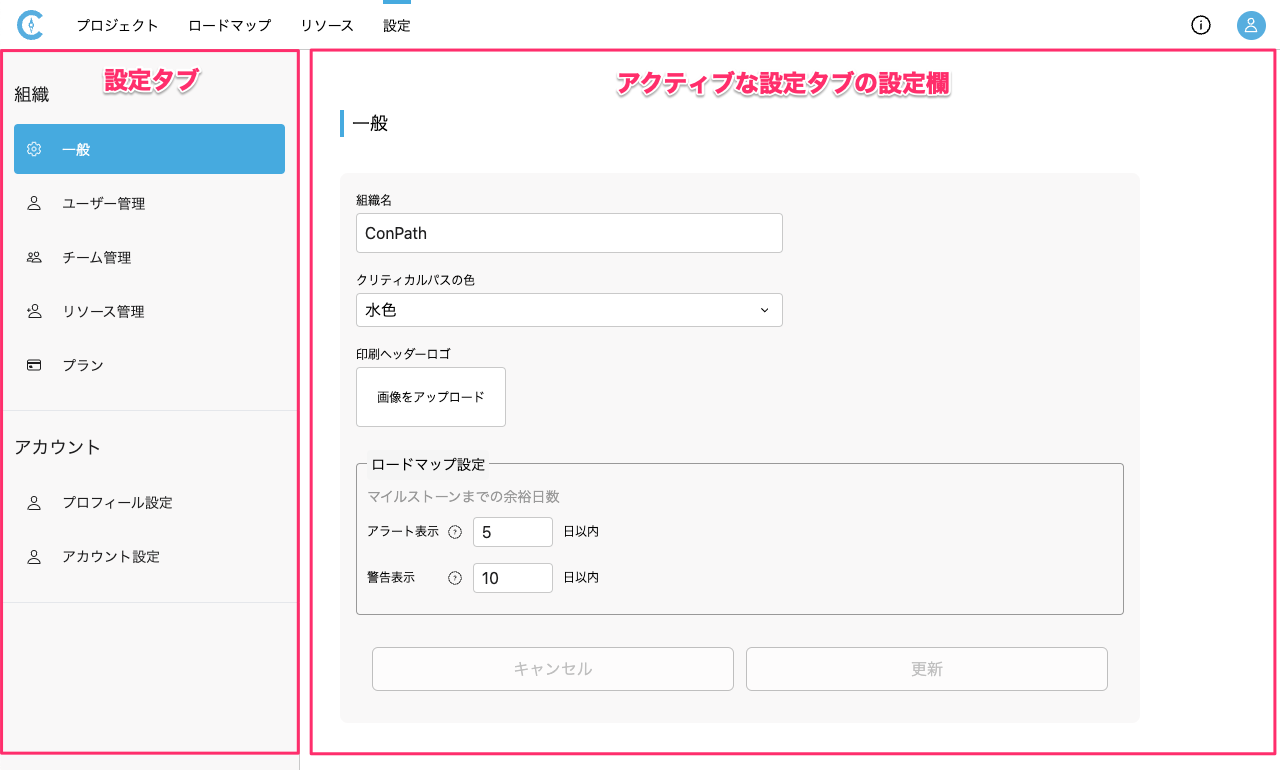This screenshot has height=770, width=1280.
Task: Click the icon beside リソース管理
Action: pyautogui.click(x=34, y=312)
